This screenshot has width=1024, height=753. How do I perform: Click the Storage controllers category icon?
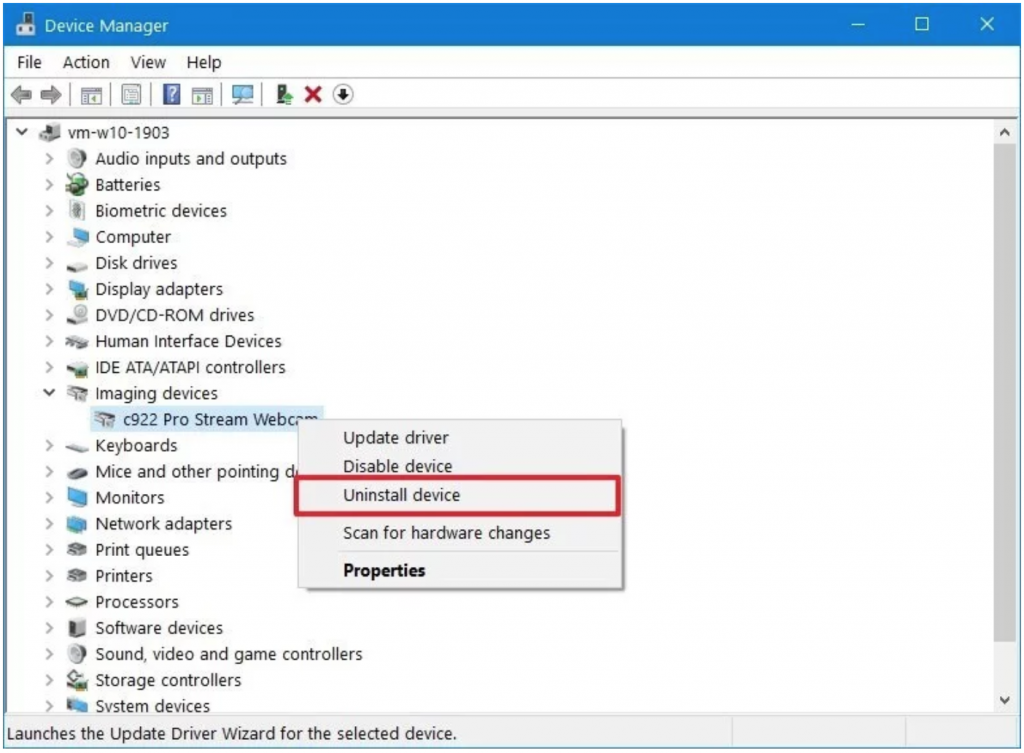click(77, 680)
